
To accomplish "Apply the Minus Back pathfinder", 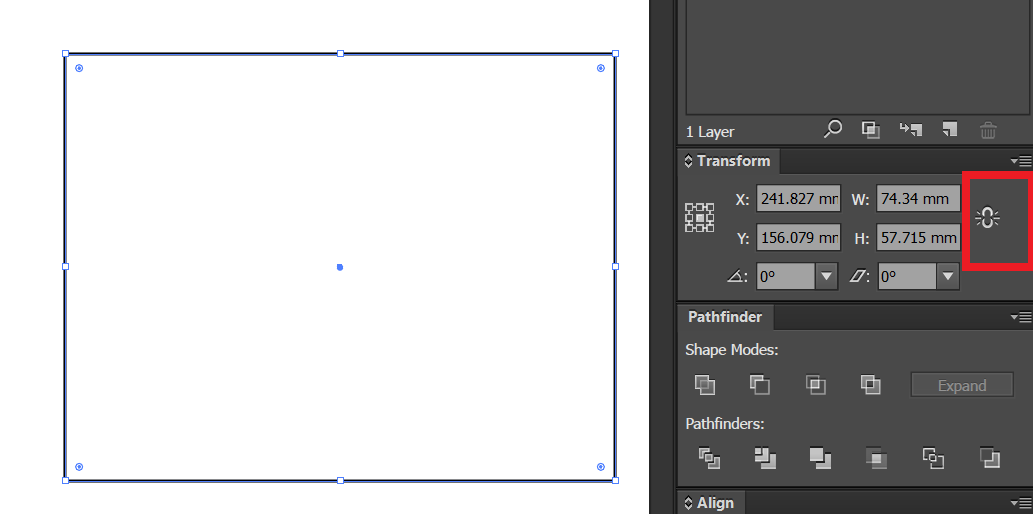I will (990, 458).
